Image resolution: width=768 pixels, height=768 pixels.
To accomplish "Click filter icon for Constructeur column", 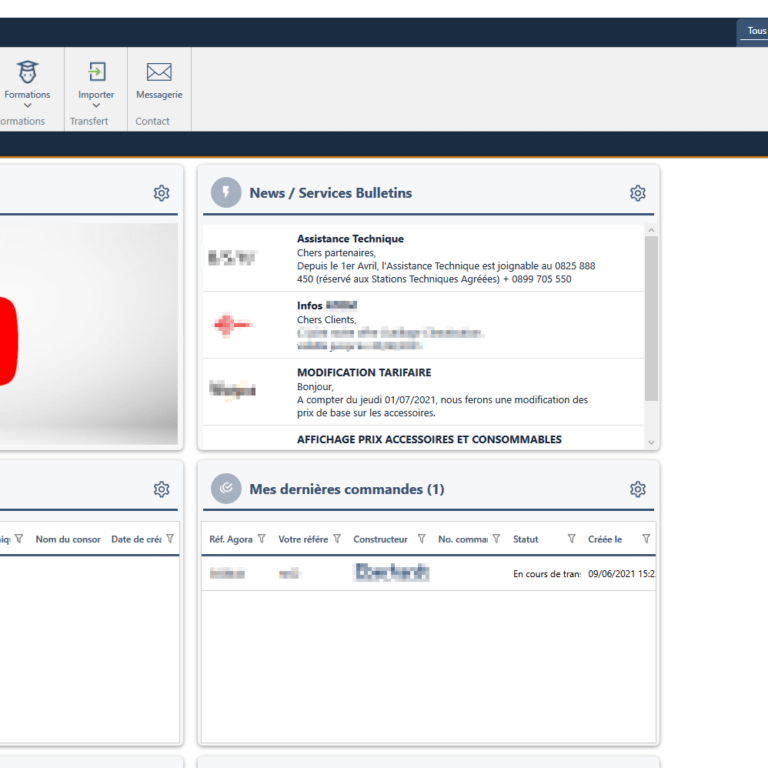I will pos(421,539).
